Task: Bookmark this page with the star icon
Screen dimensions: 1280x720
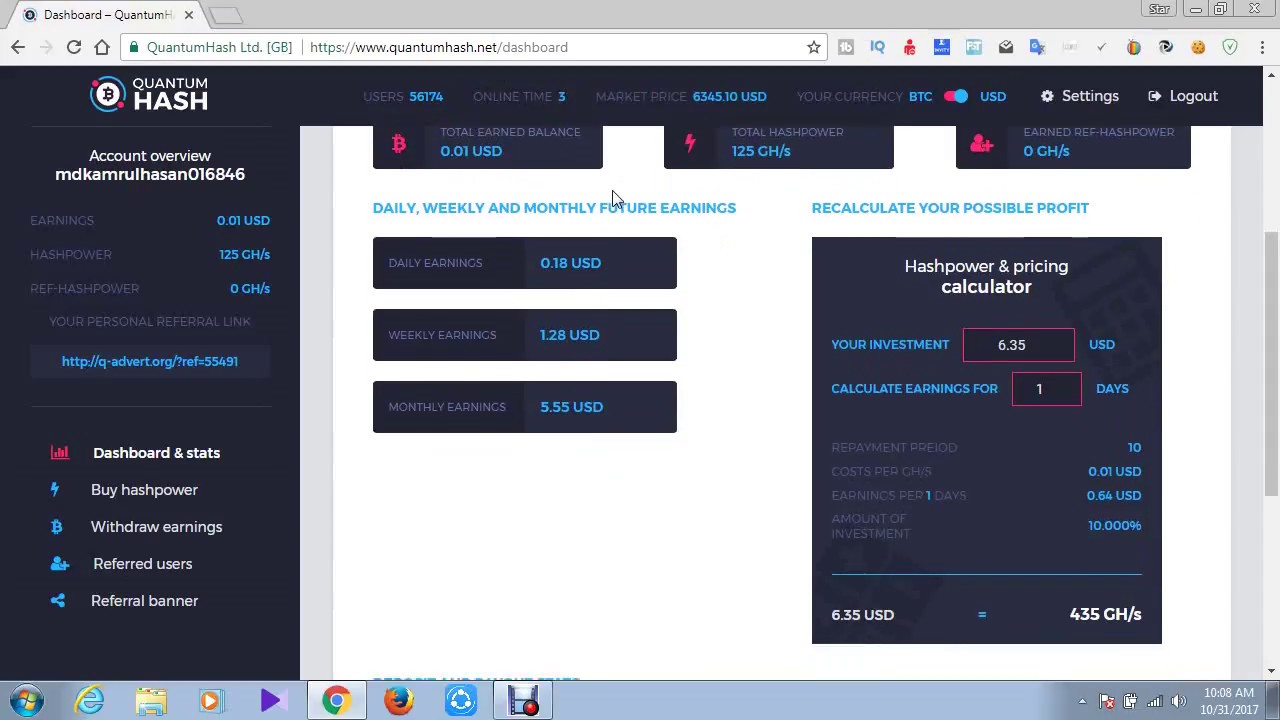Action: coord(814,47)
